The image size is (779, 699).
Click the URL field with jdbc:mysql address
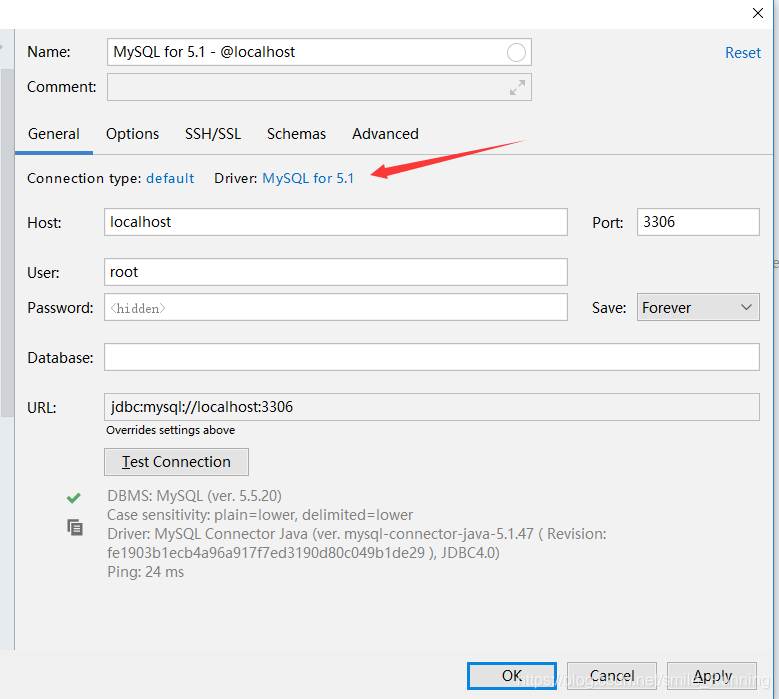coord(432,407)
